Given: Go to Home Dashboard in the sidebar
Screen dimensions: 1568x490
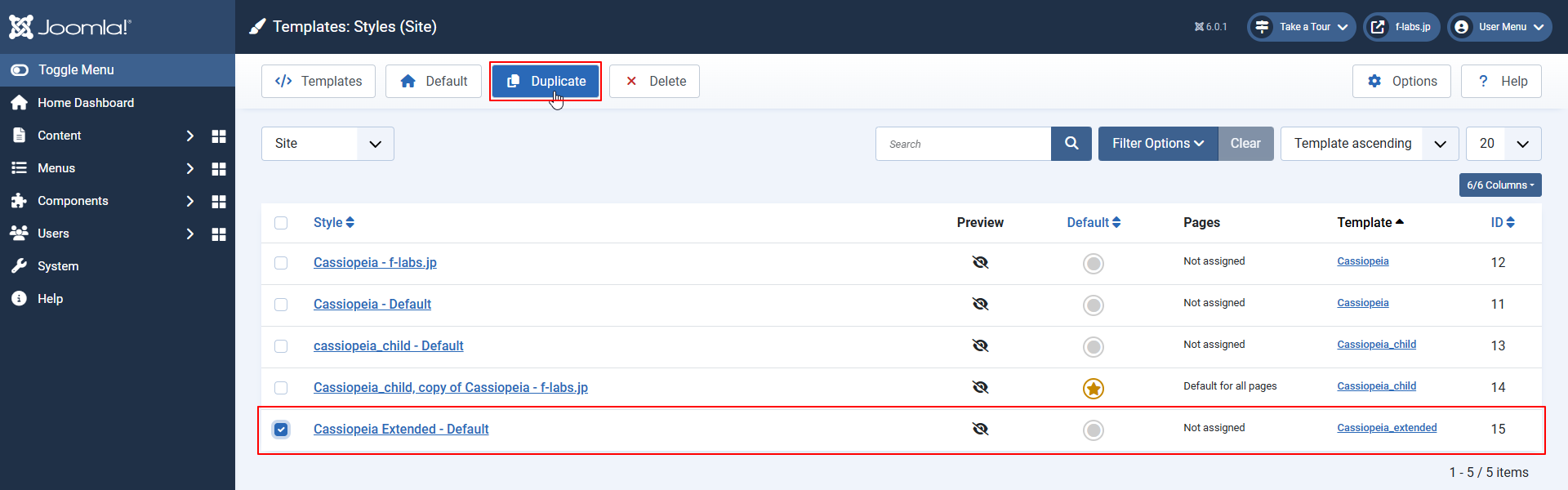Looking at the screenshot, I should coord(85,103).
